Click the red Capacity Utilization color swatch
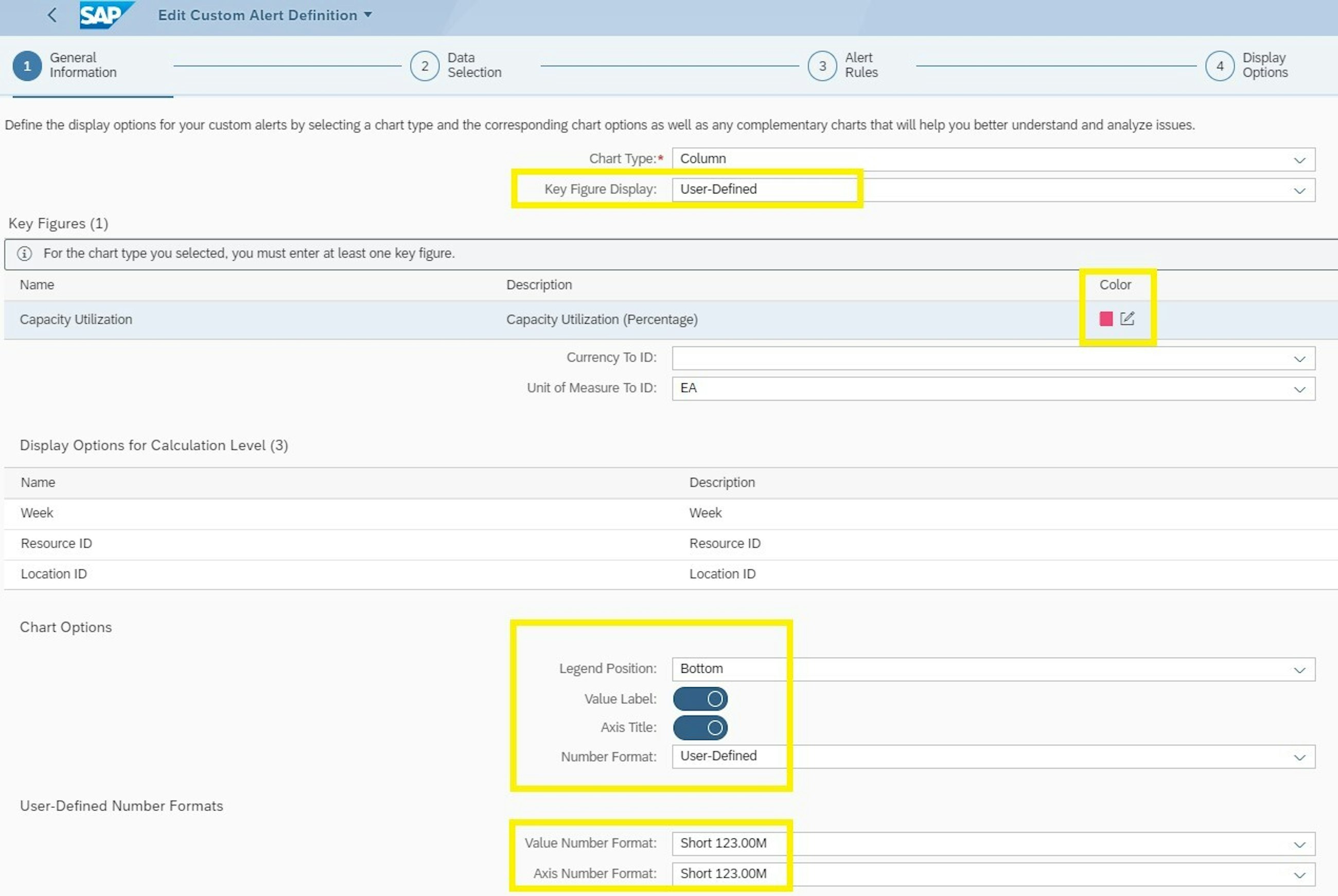The image size is (1338, 896). (x=1105, y=319)
